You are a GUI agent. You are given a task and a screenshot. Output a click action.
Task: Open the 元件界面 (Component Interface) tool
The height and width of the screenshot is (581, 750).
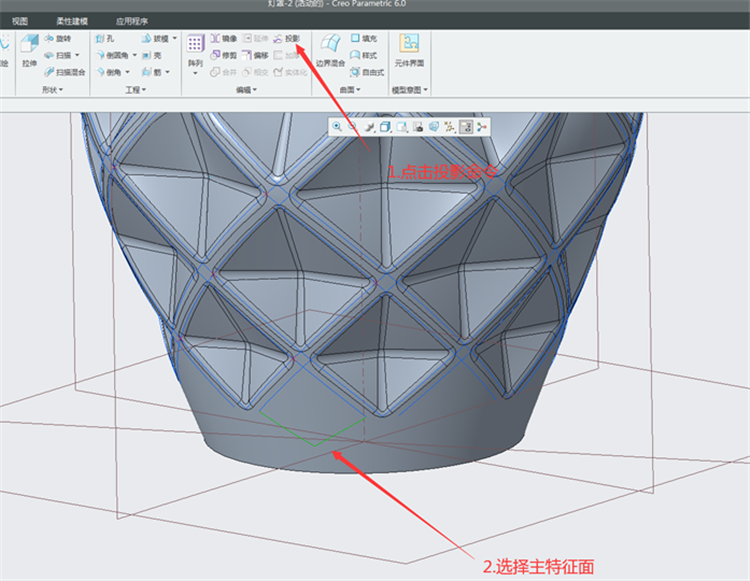pos(409,50)
